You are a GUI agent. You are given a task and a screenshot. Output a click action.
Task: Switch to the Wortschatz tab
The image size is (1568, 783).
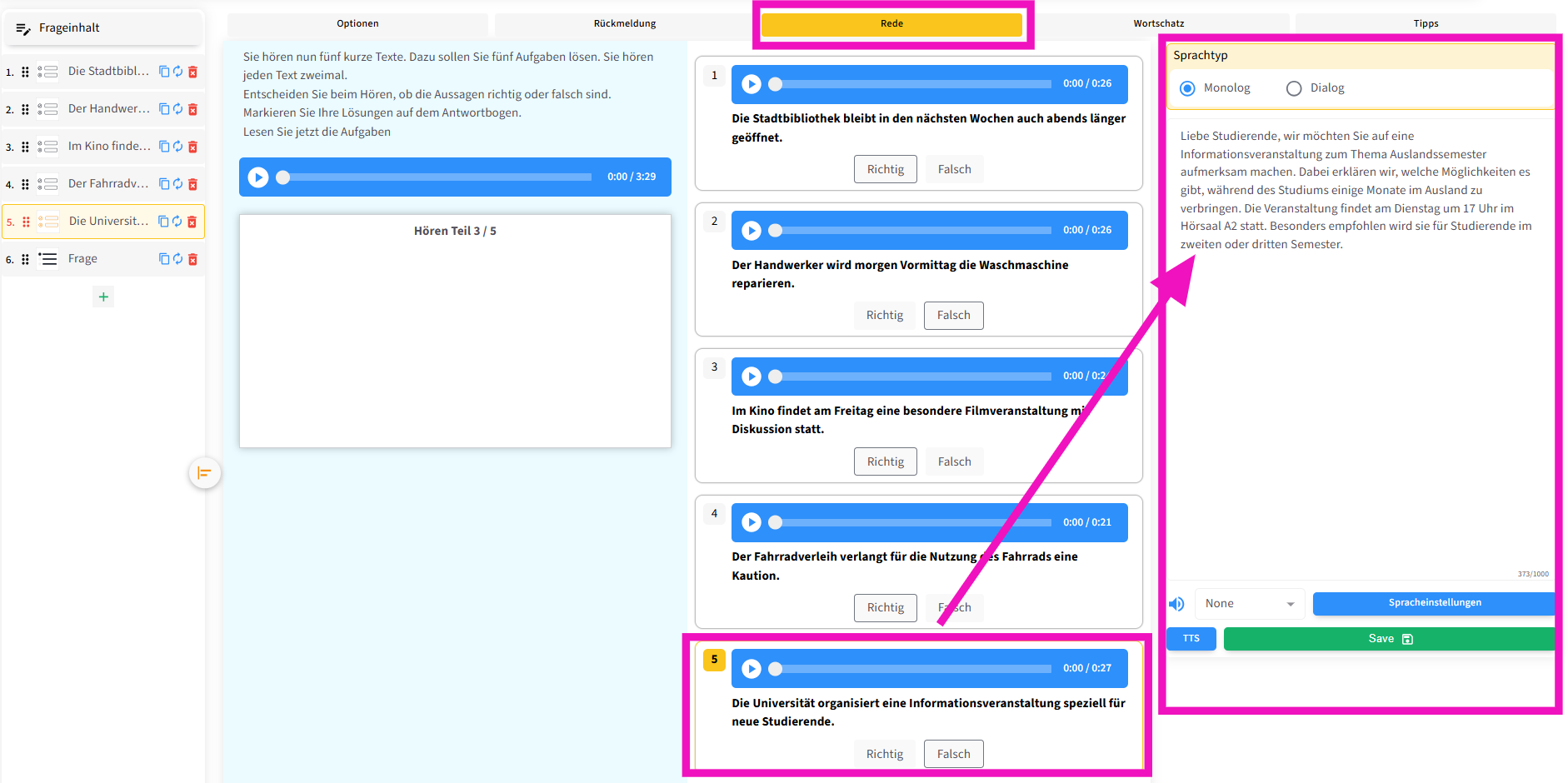tap(1158, 23)
